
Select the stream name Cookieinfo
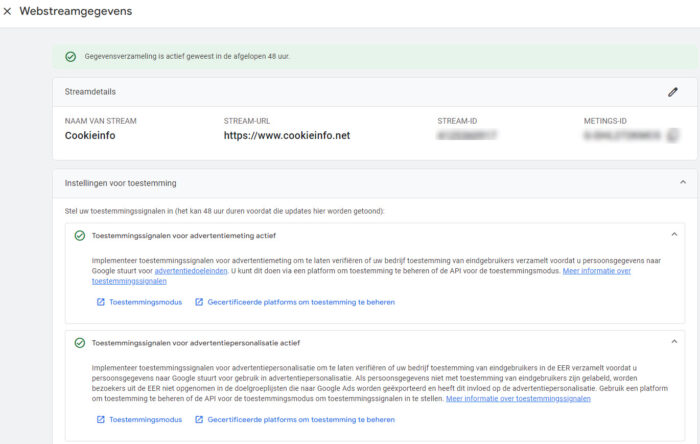tap(90, 136)
